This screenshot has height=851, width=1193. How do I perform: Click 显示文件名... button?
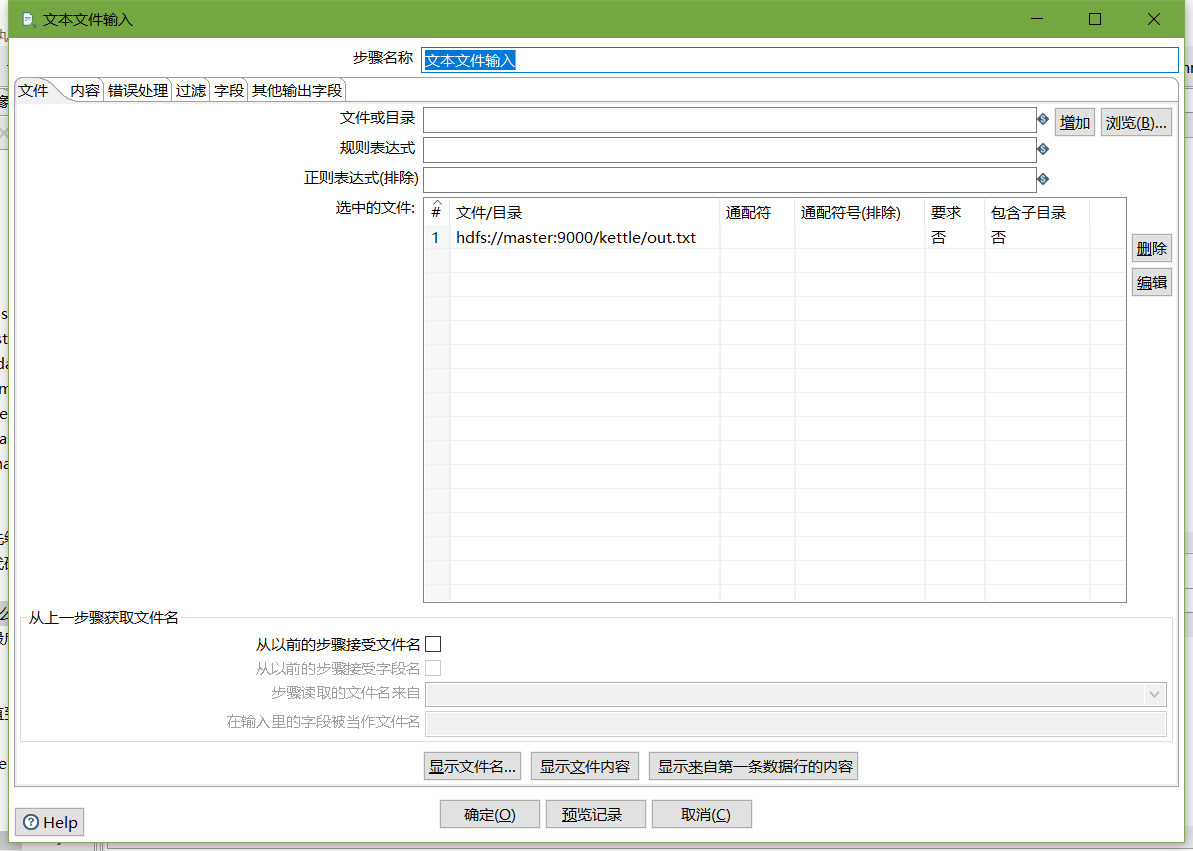click(x=472, y=767)
